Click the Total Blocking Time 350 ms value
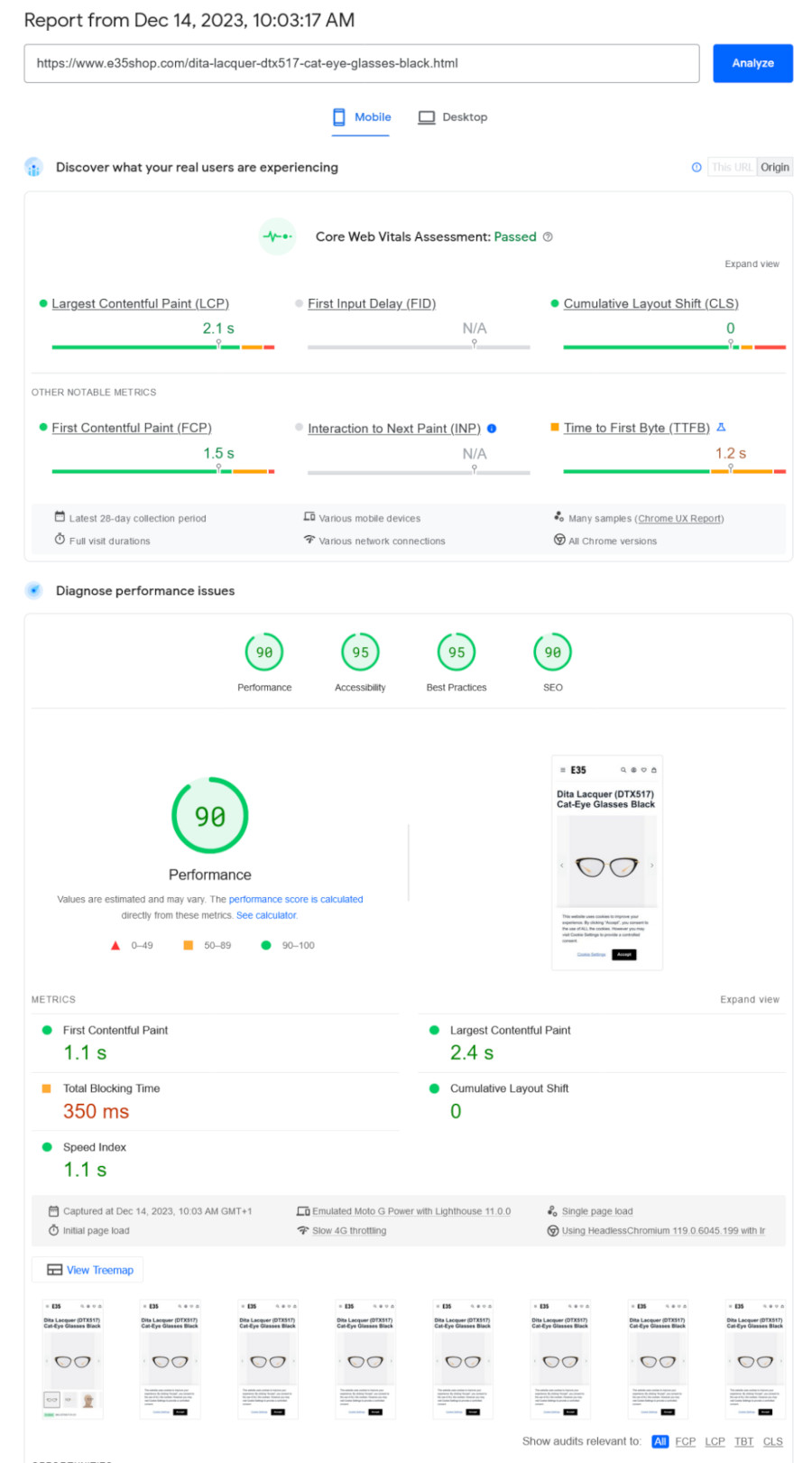 96,1112
